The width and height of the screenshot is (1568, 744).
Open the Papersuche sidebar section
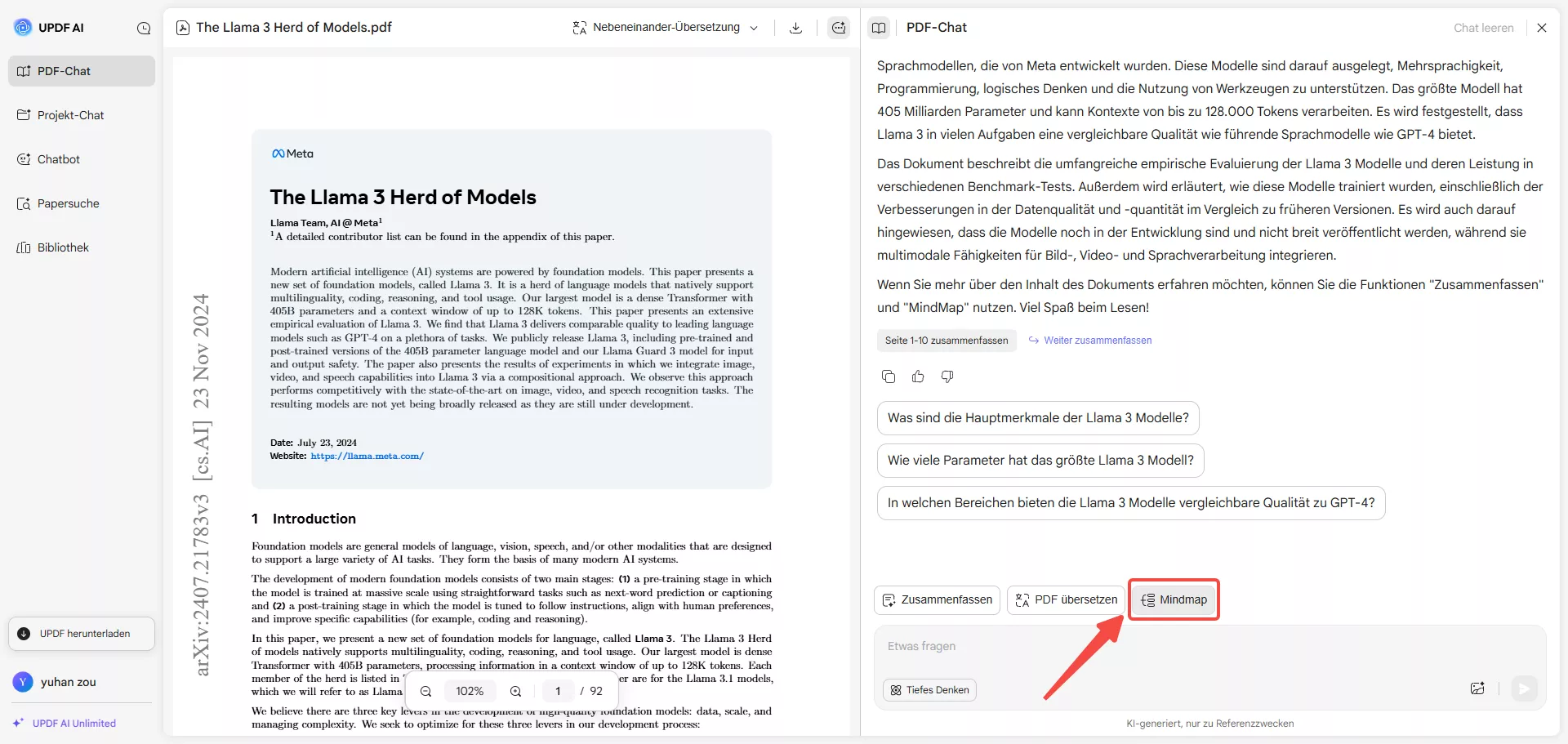69,203
